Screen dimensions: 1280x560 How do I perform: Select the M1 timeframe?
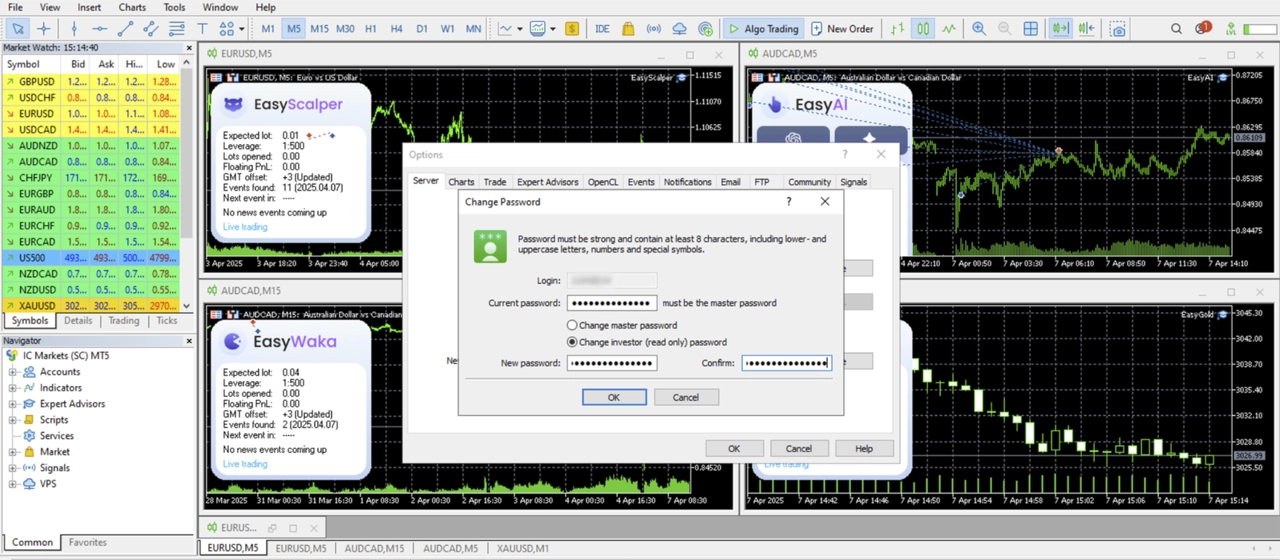pyautogui.click(x=268, y=29)
